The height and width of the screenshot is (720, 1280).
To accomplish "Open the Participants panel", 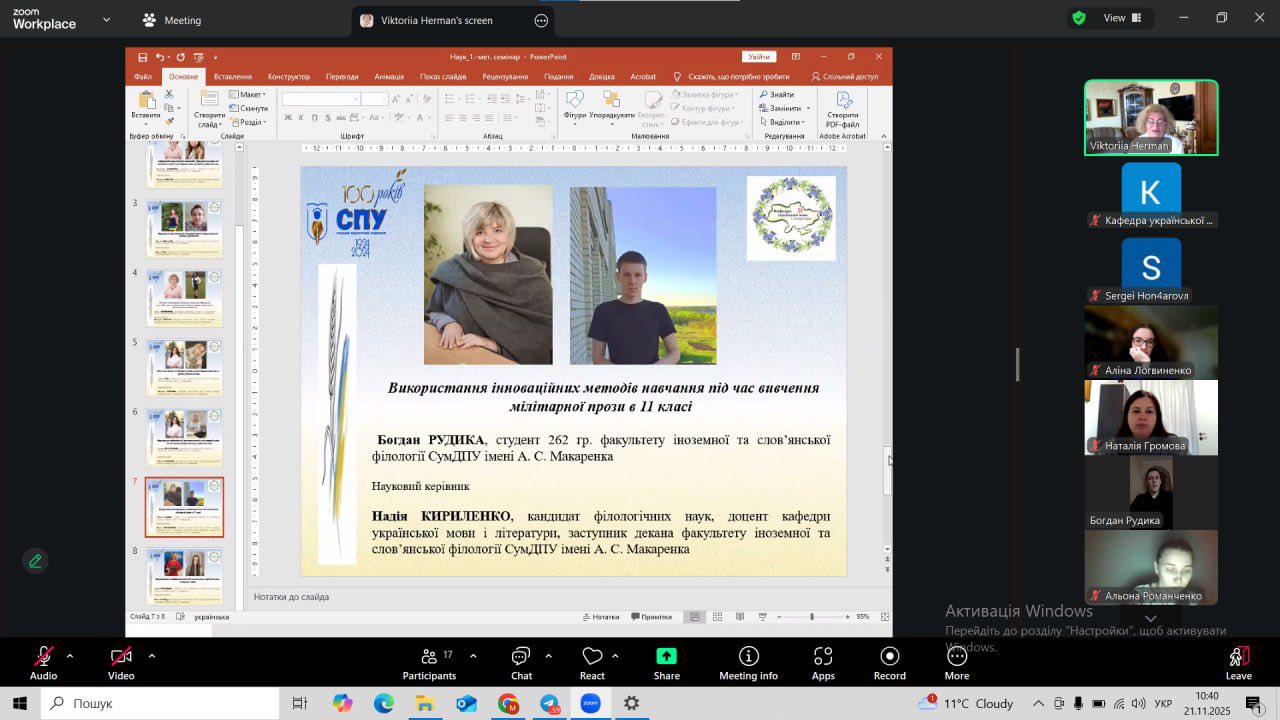I will [x=429, y=663].
